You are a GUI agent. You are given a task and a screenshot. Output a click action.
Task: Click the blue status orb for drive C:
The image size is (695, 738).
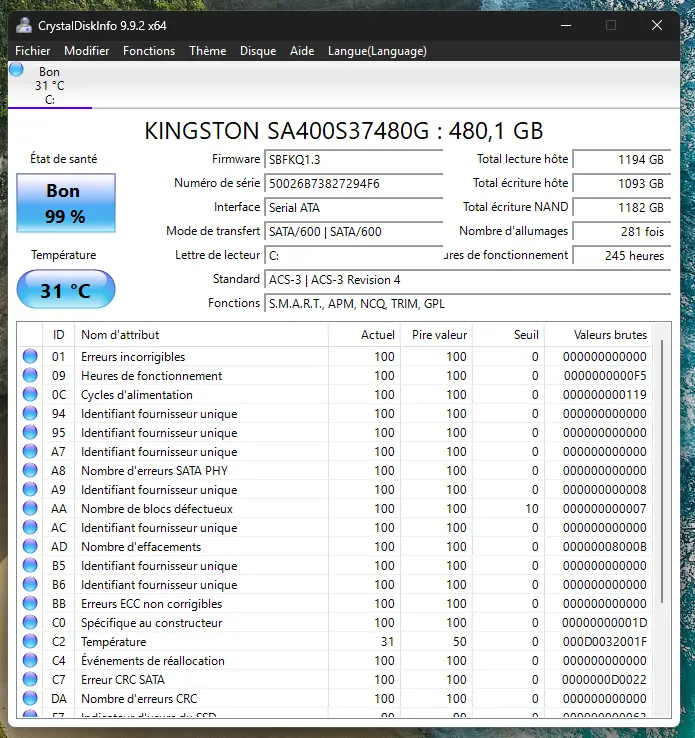(16, 70)
